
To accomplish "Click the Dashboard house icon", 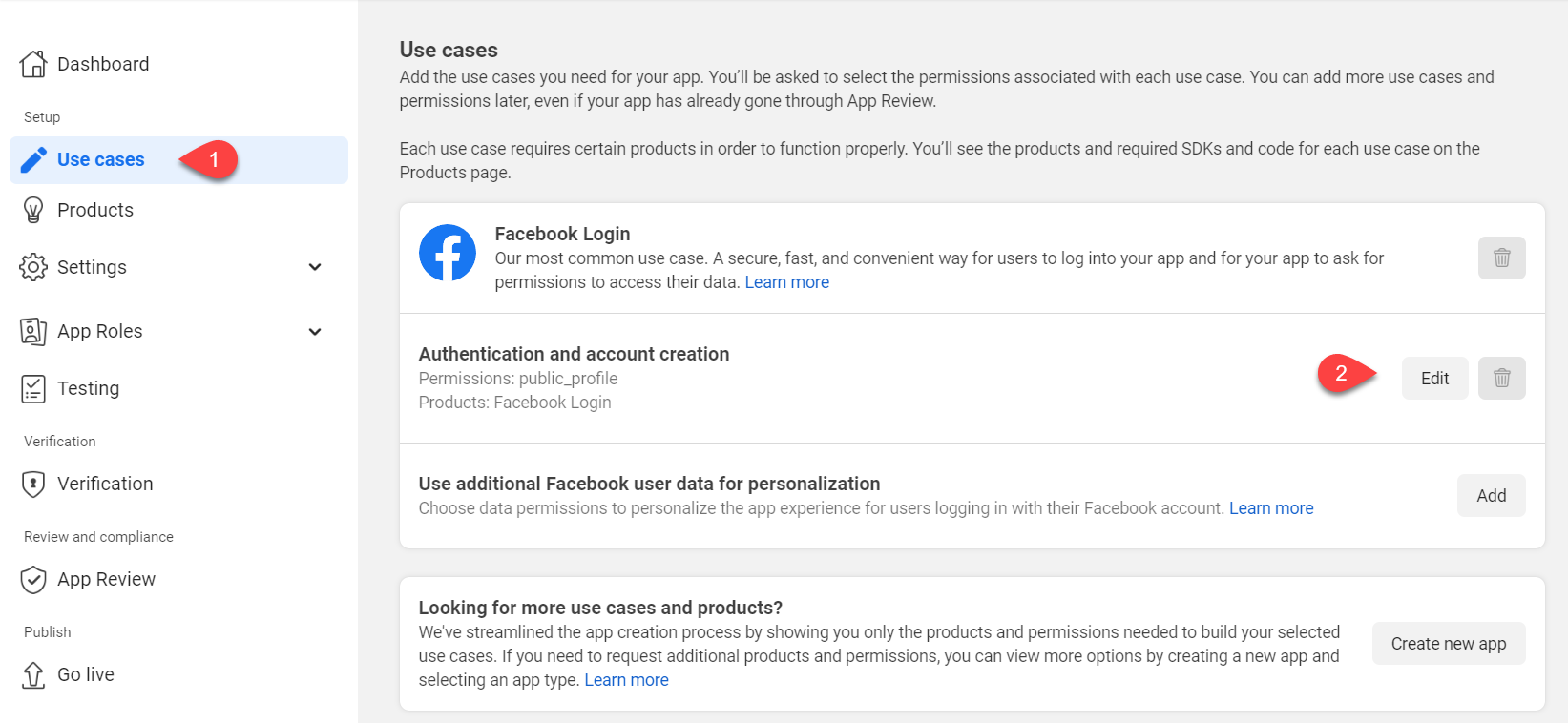I will pos(33,64).
